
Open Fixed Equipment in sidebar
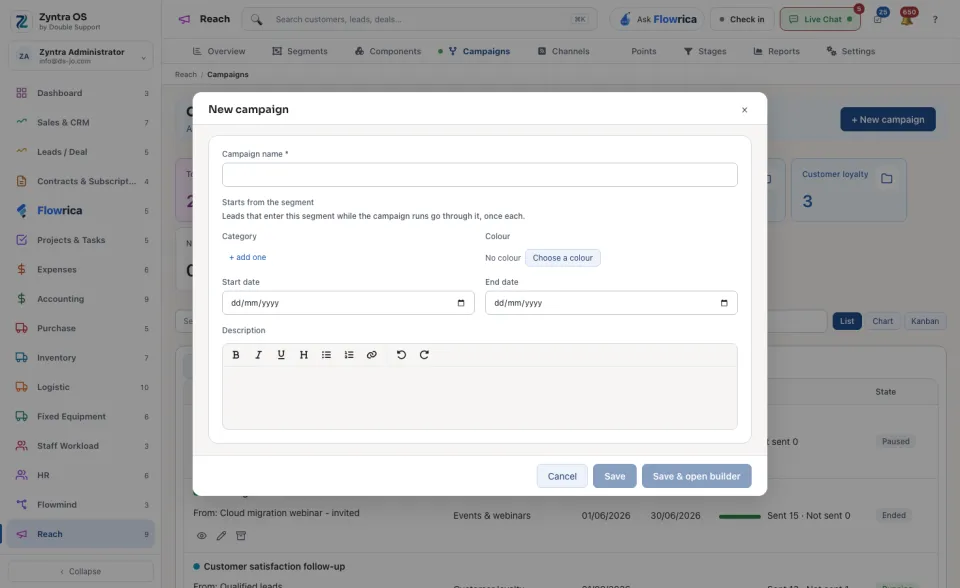coord(81,416)
